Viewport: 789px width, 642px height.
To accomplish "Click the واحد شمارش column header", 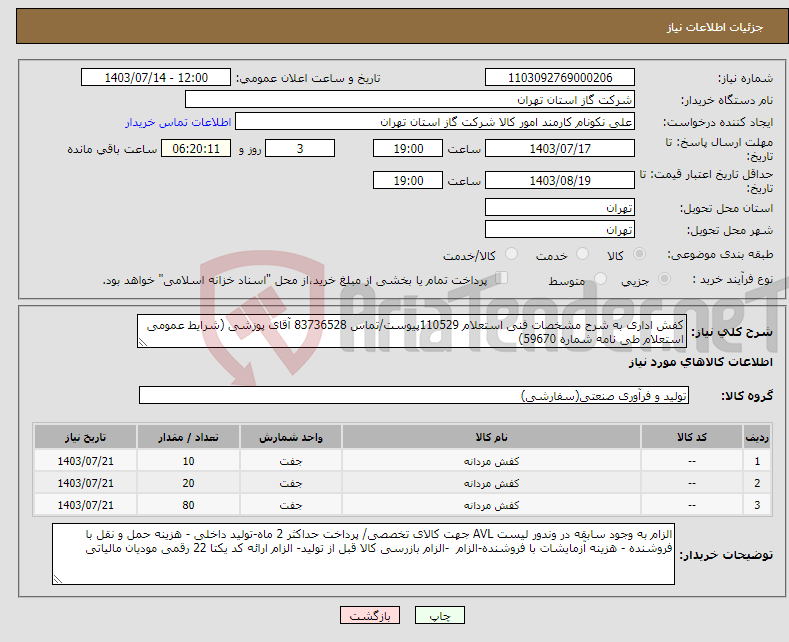I will [291, 437].
